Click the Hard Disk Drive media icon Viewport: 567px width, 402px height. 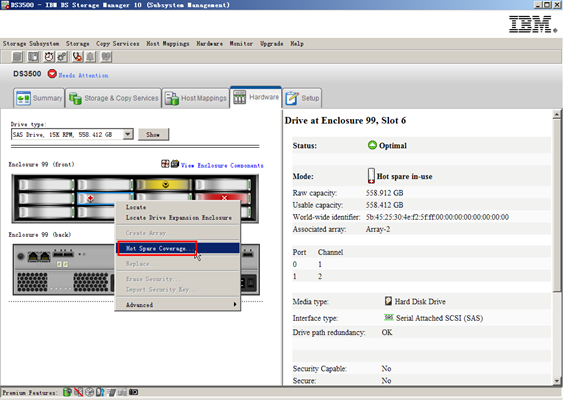pyautogui.click(x=388, y=301)
